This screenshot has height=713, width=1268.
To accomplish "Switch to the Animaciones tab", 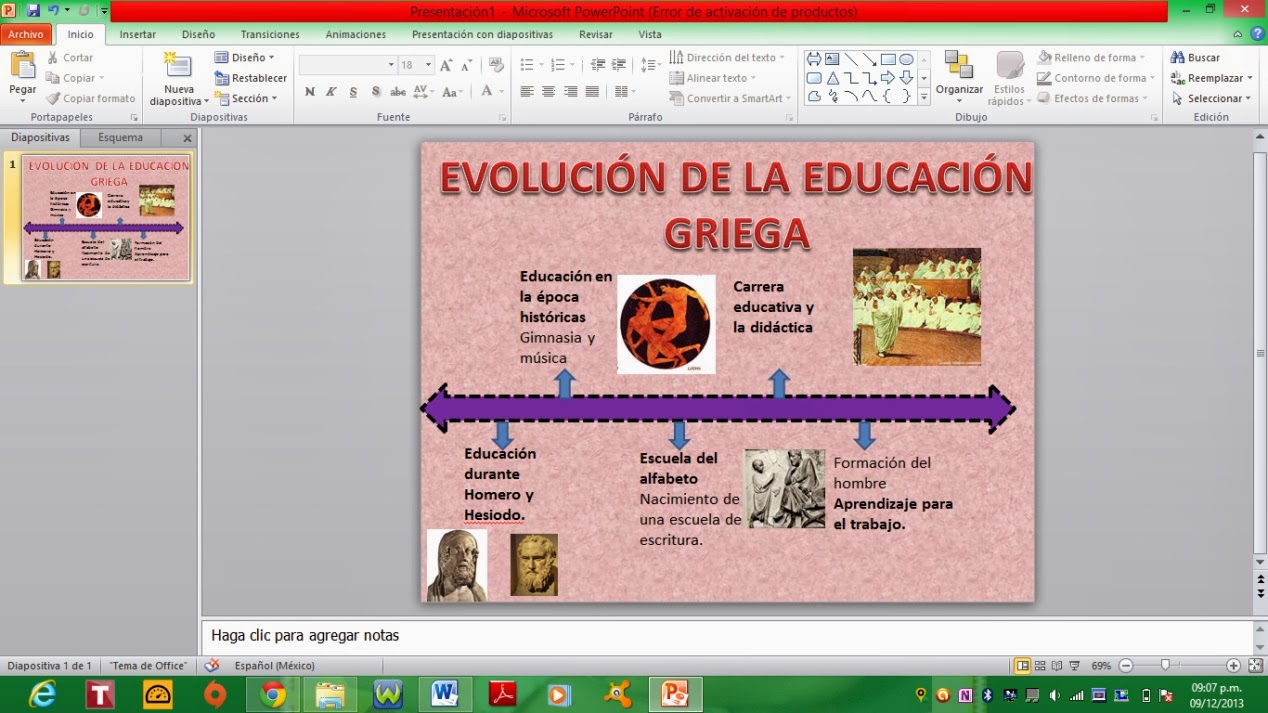I will pos(356,34).
